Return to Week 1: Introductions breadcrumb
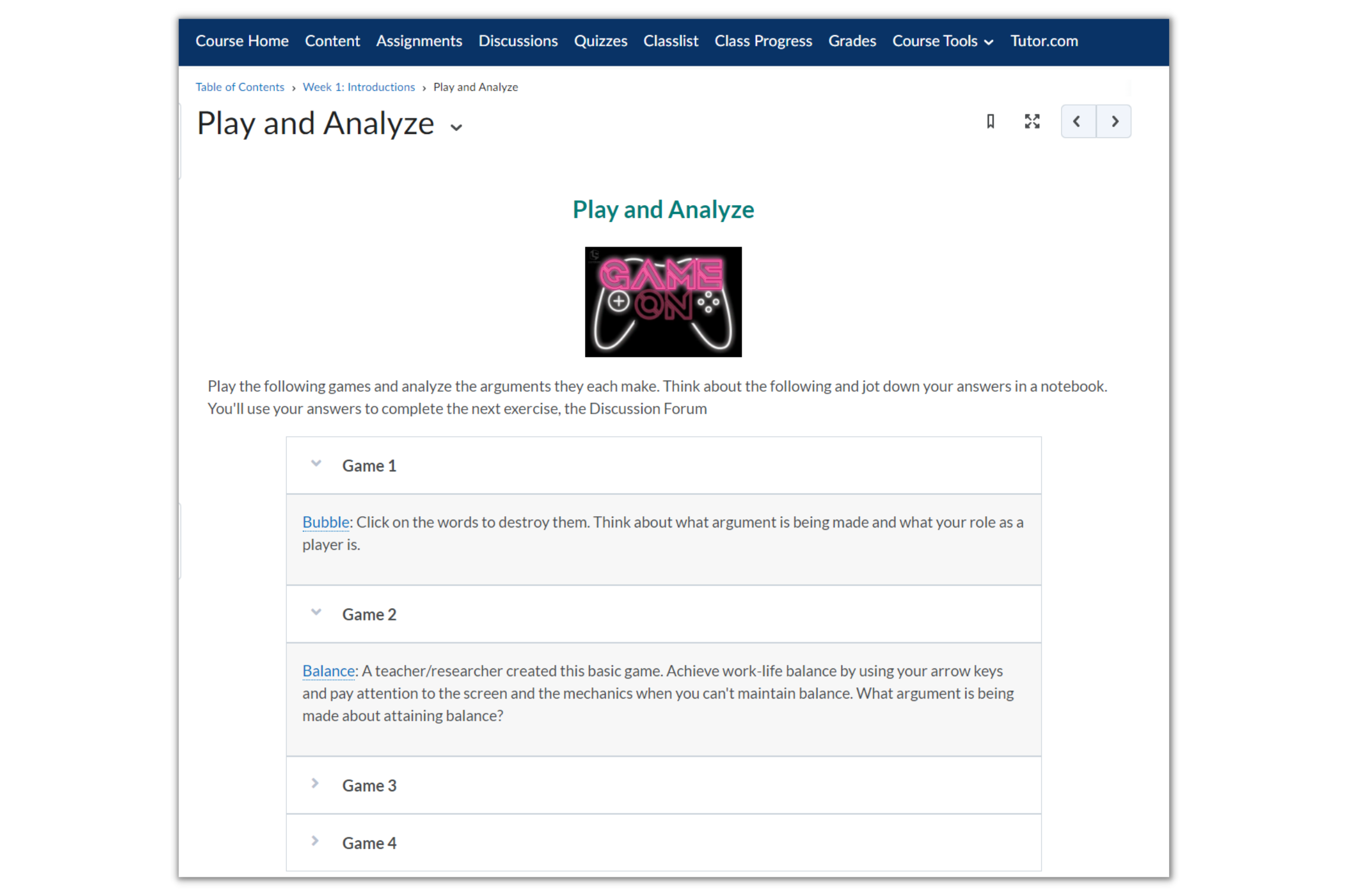Image resolution: width=1367 pixels, height=896 pixels. tap(359, 87)
